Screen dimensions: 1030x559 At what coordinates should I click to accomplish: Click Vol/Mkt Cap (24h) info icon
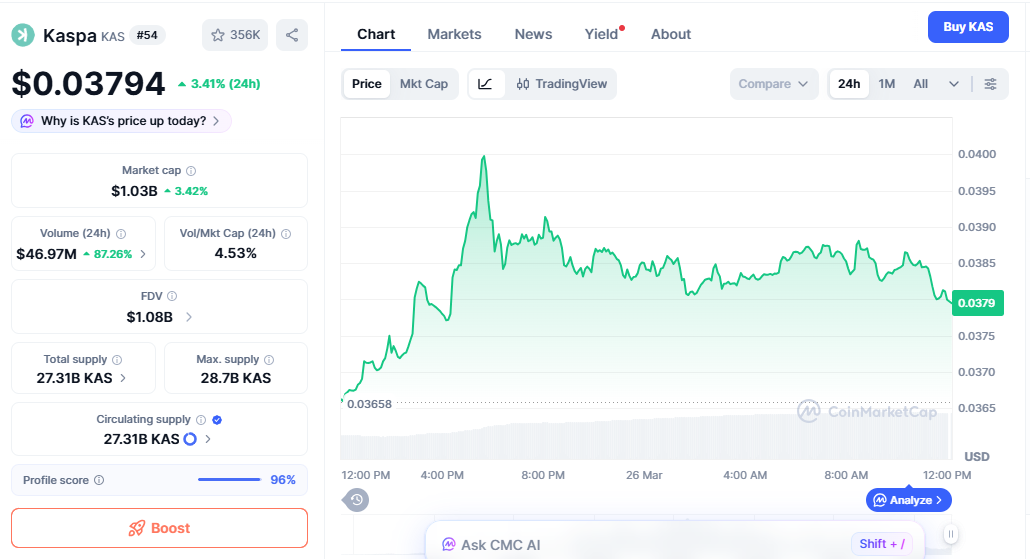coord(286,234)
